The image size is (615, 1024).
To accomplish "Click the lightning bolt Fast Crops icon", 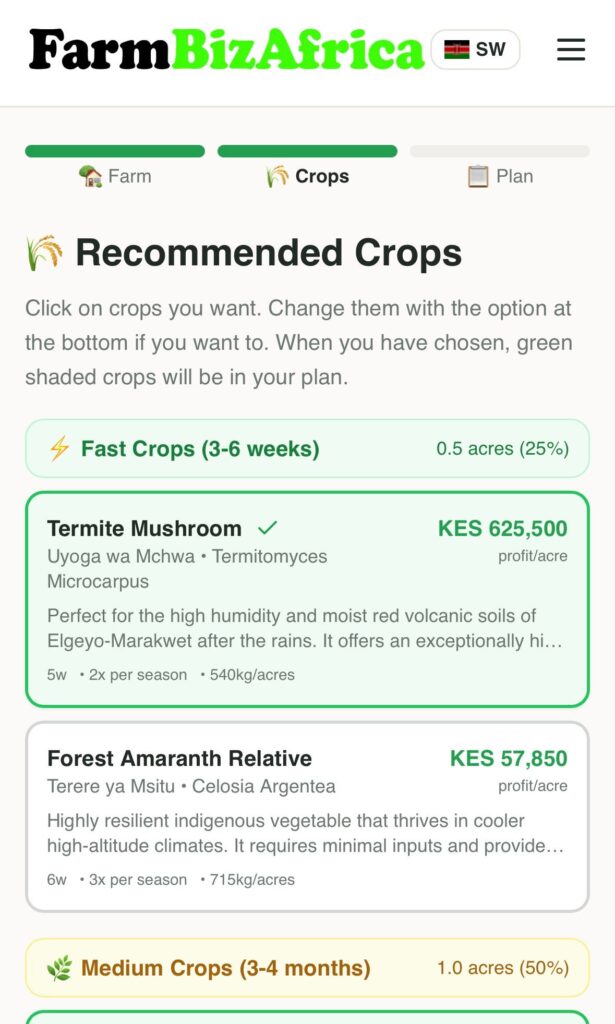I will click(x=59, y=449).
